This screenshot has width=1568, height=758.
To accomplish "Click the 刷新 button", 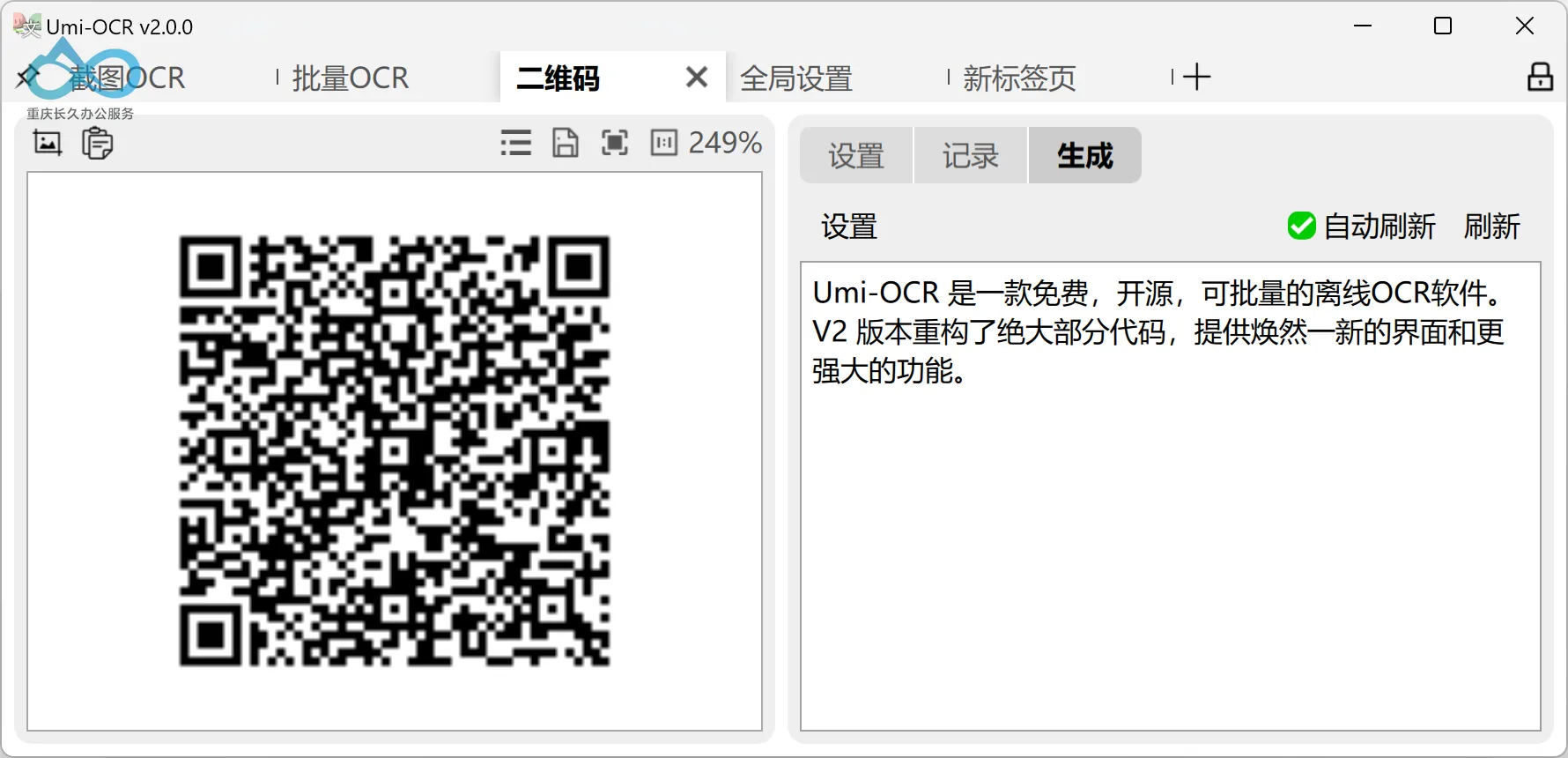I will click(1492, 227).
